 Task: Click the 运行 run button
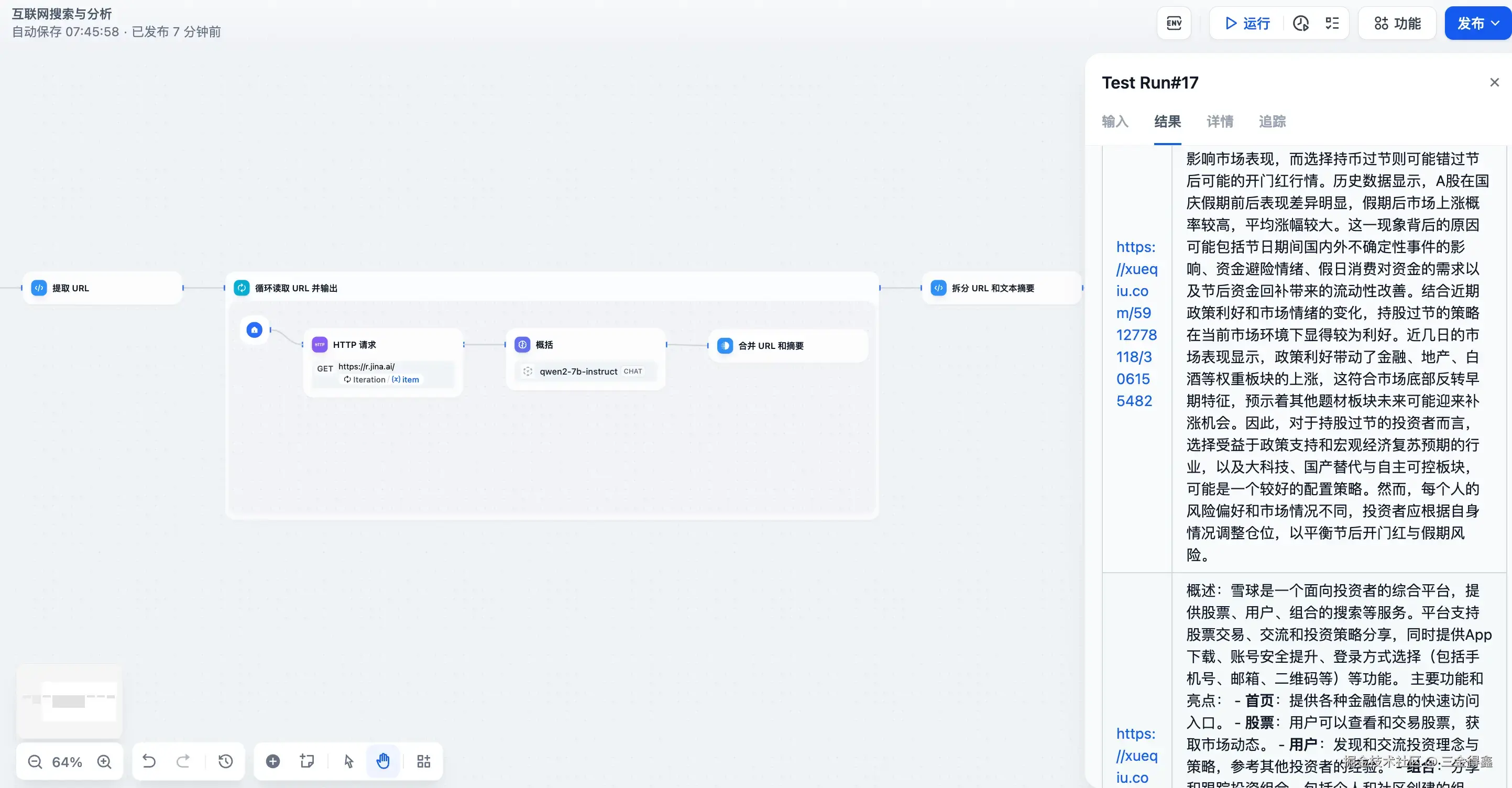click(x=1247, y=24)
